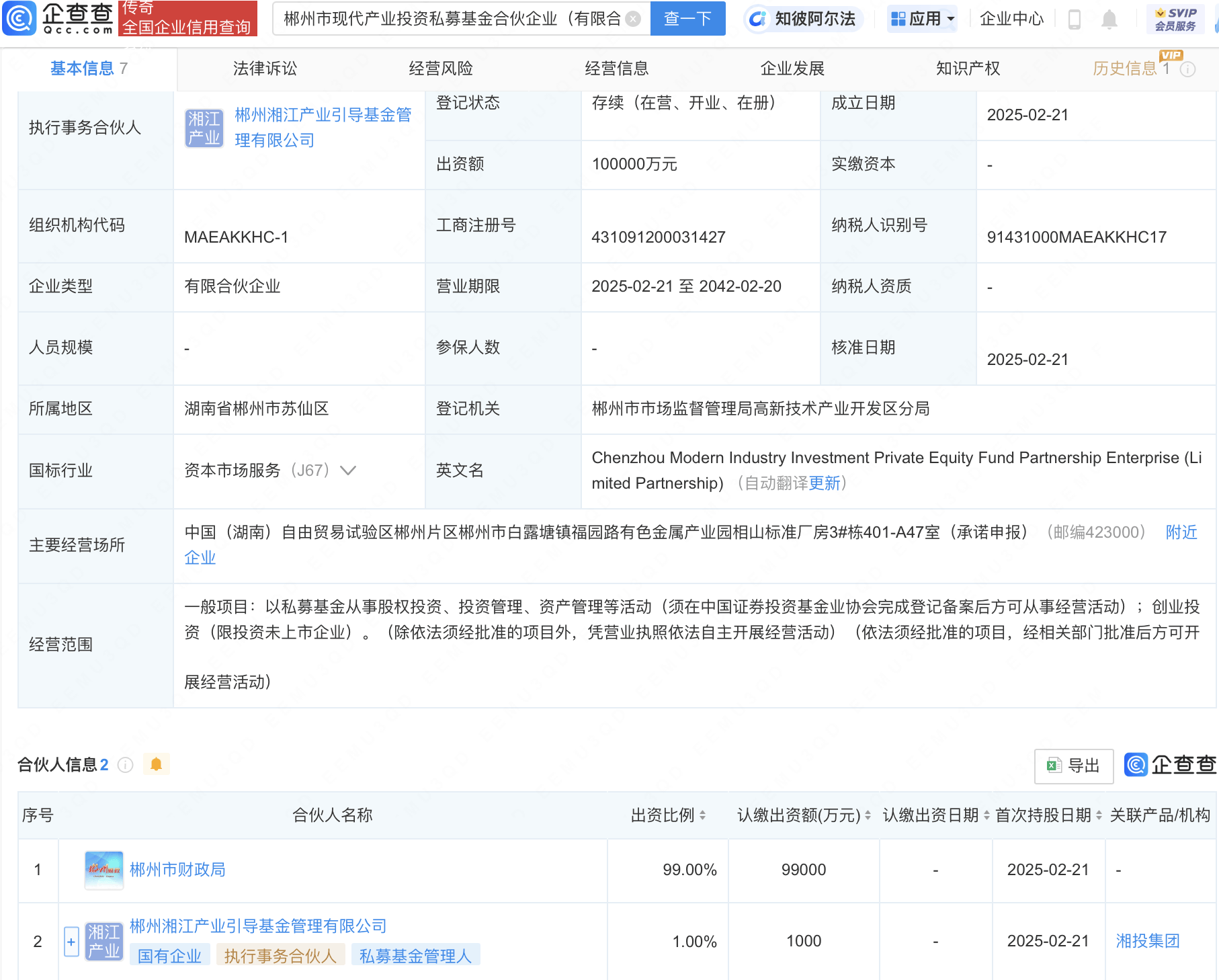Open the 经营信息 tab
This screenshot has width=1219, height=980.
(x=617, y=69)
